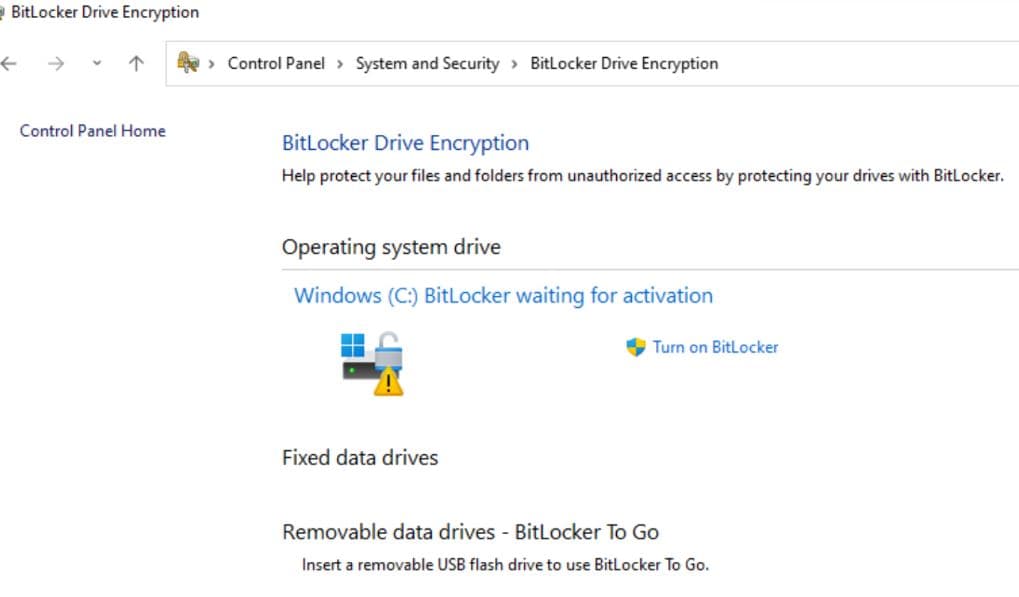Select the BitLocker Drive Encryption breadcrumb
1019x597 pixels.
click(624, 63)
